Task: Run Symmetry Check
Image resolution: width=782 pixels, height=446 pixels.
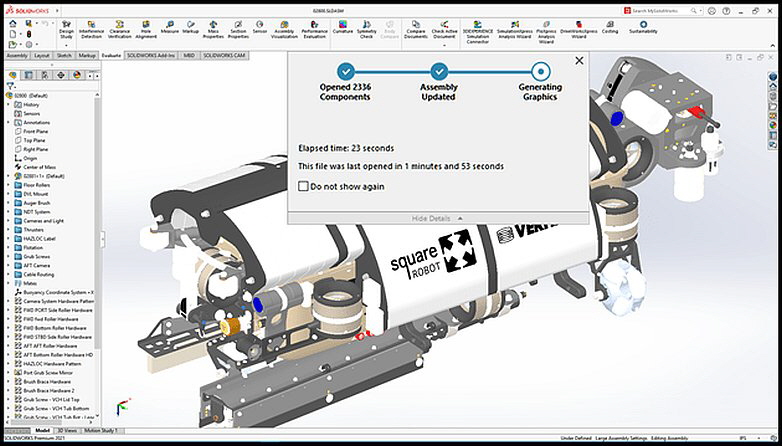Action: (367, 29)
